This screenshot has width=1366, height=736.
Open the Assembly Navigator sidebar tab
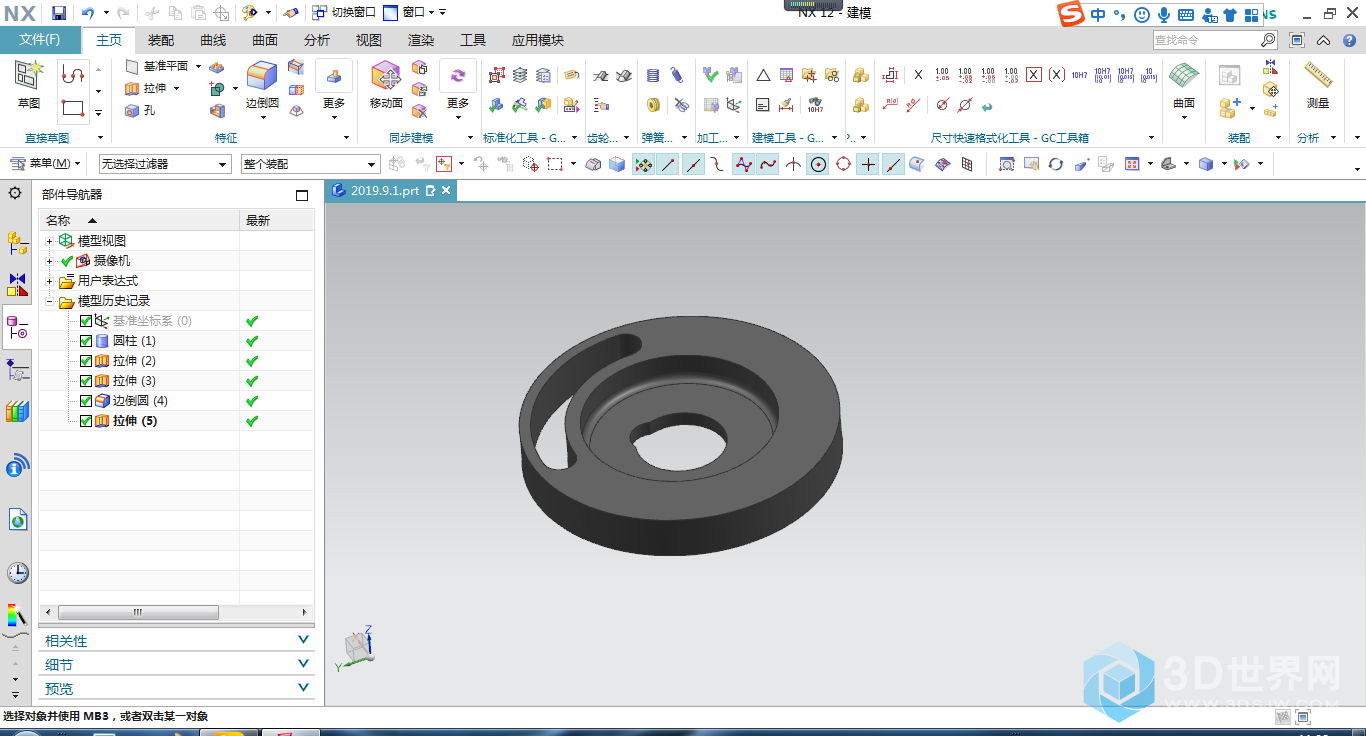click(17, 241)
